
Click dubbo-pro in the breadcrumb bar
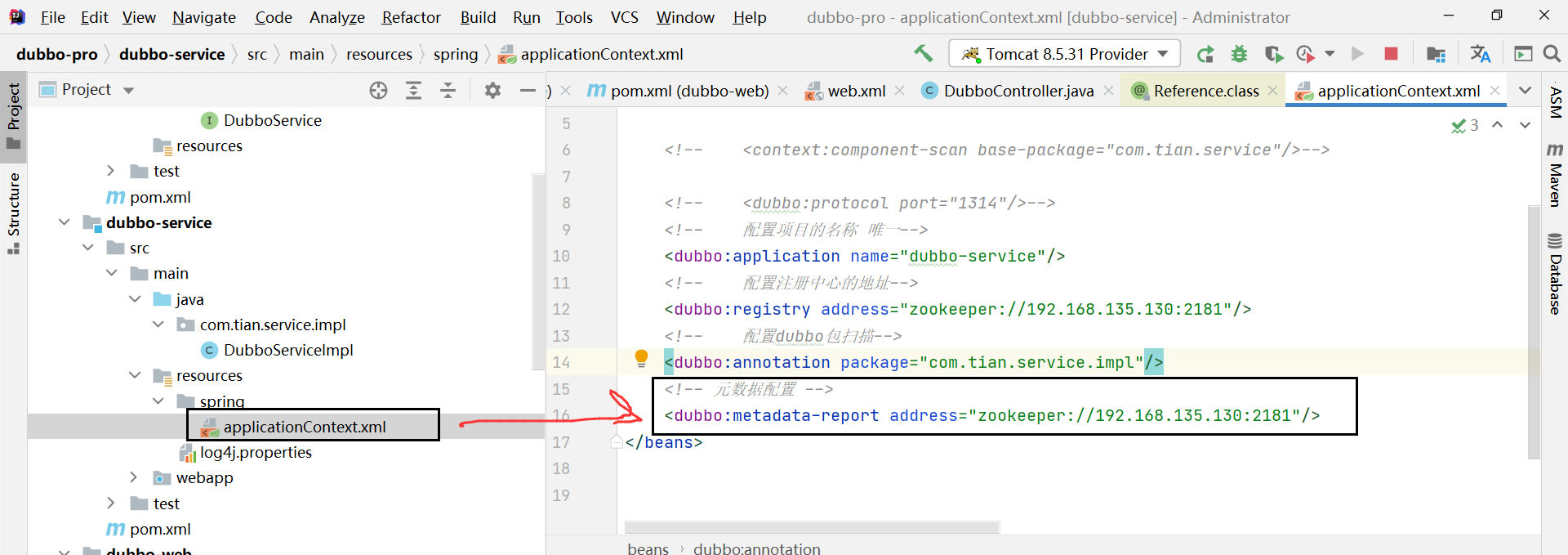pos(57,54)
